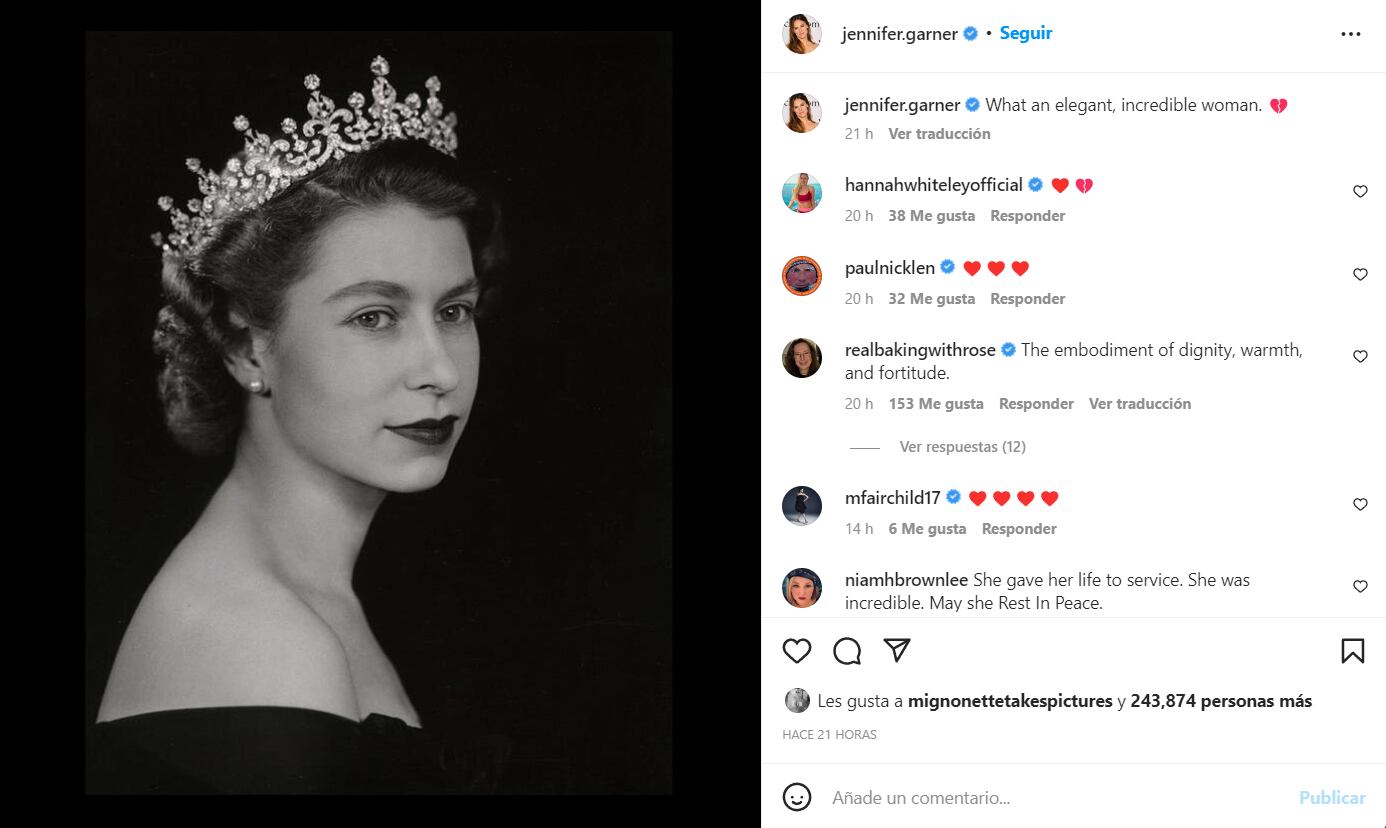The width and height of the screenshot is (1386, 828).
Task: Open realbakingwithrose's avatar
Action: click(x=802, y=358)
